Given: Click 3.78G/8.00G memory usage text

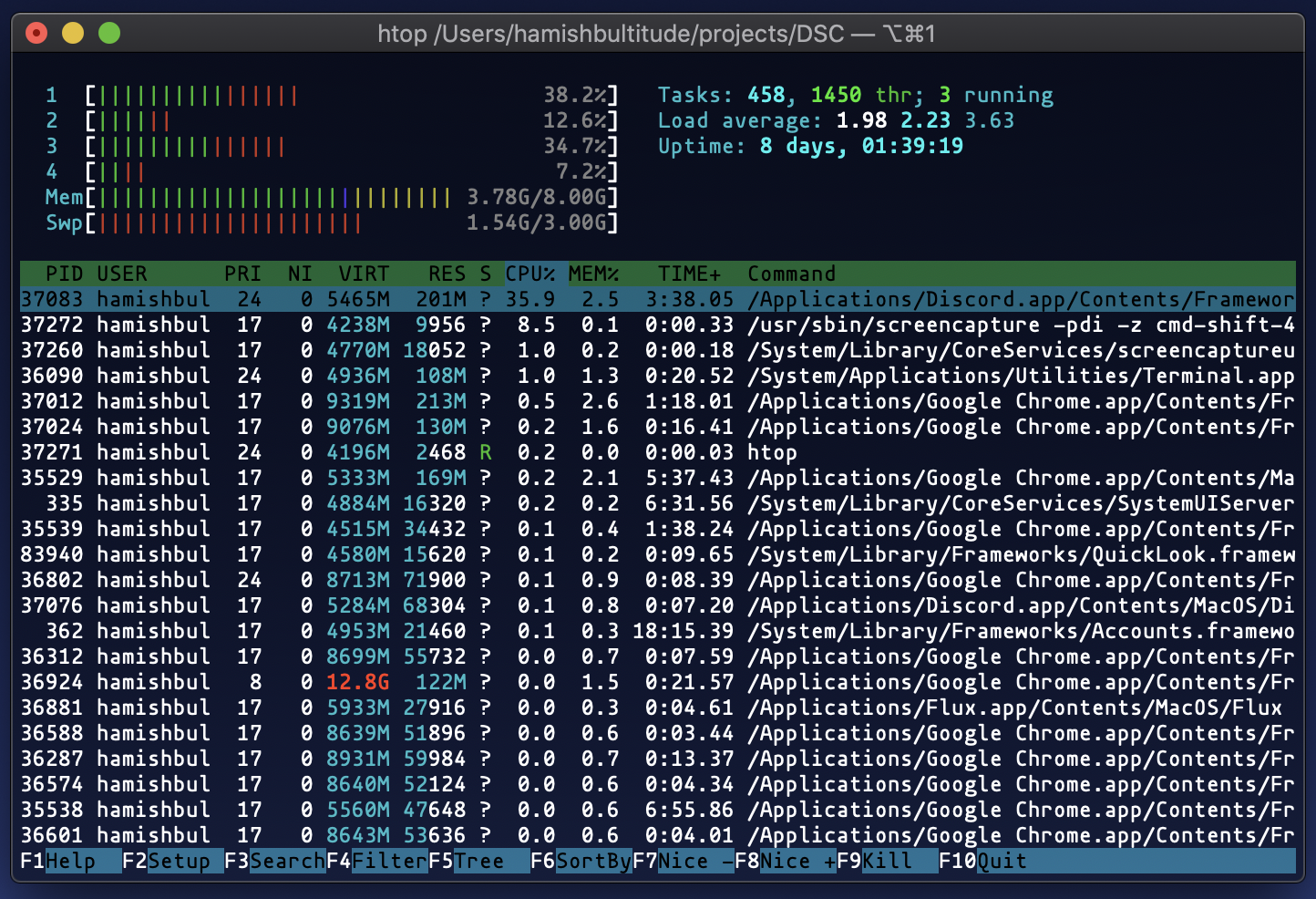Looking at the screenshot, I should [536, 197].
